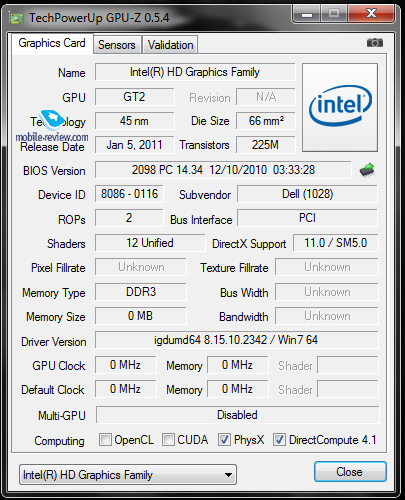Click the Close button
This screenshot has width=405, height=500.
coord(350,472)
